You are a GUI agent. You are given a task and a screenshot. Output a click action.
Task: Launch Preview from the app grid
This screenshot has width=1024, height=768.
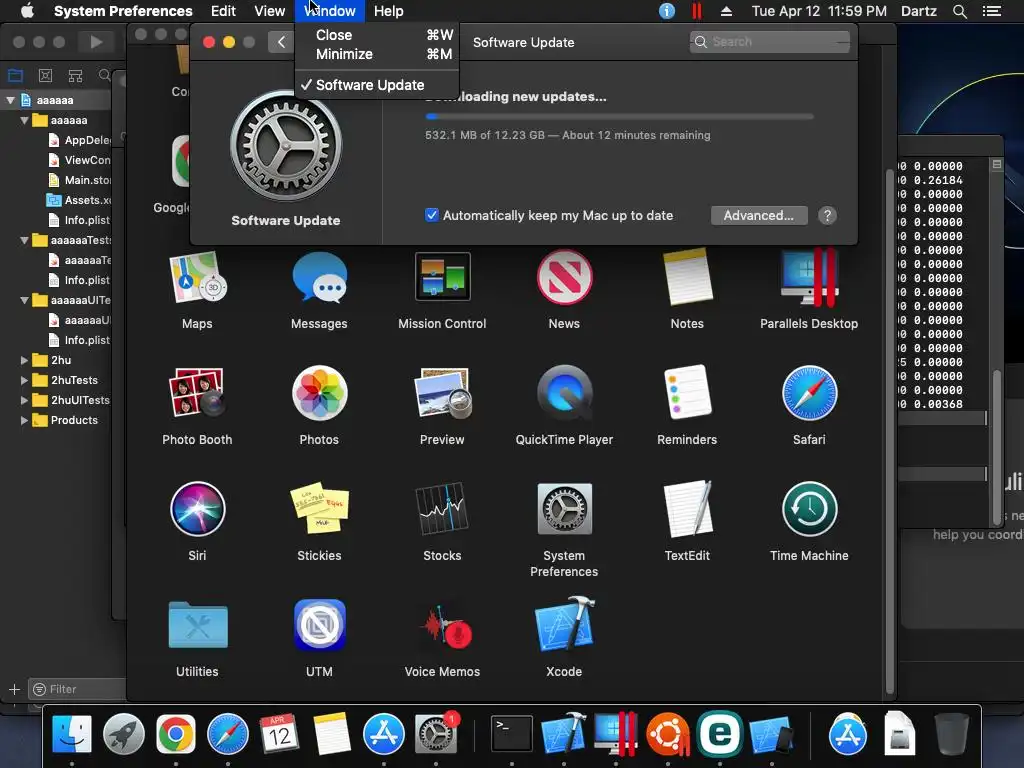(442, 392)
